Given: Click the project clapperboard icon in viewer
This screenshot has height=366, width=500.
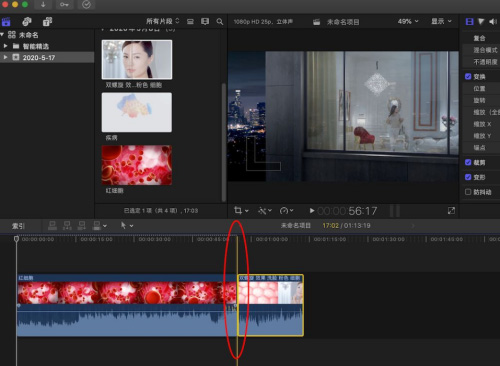Looking at the screenshot, I should point(317,22).
